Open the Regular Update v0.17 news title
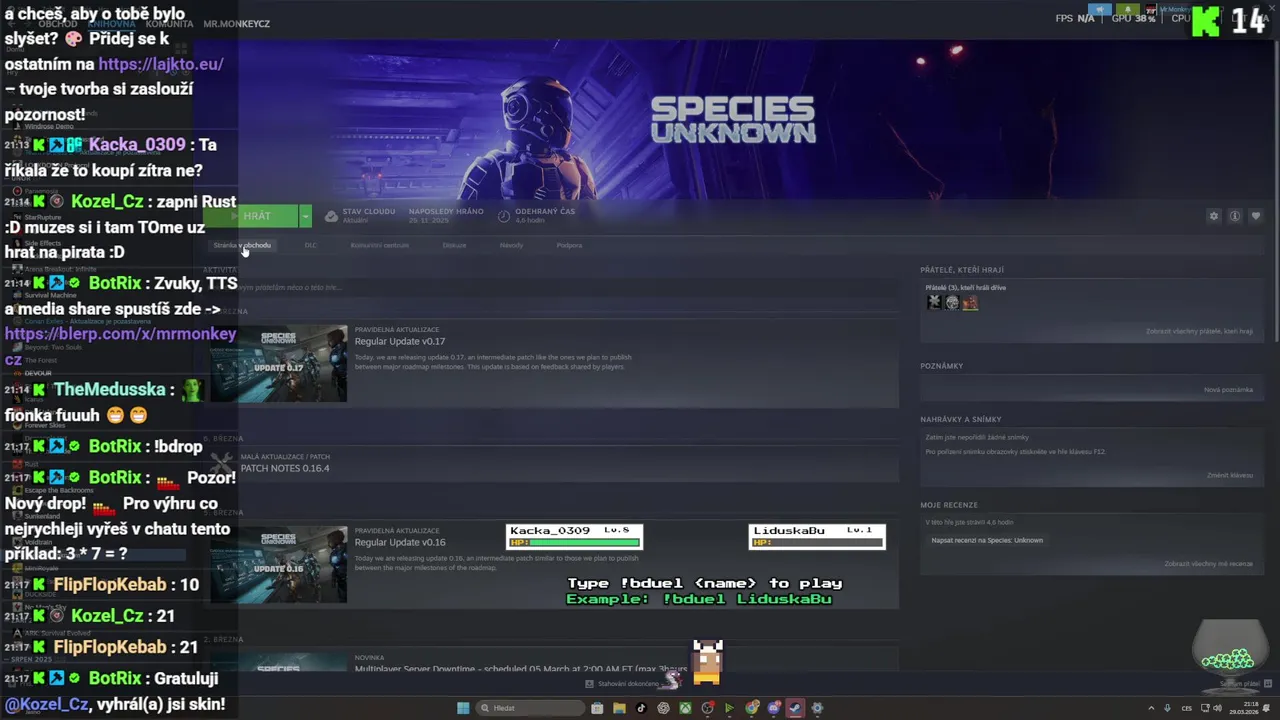This screenshot has height=720, width=1280. (400, 342)
